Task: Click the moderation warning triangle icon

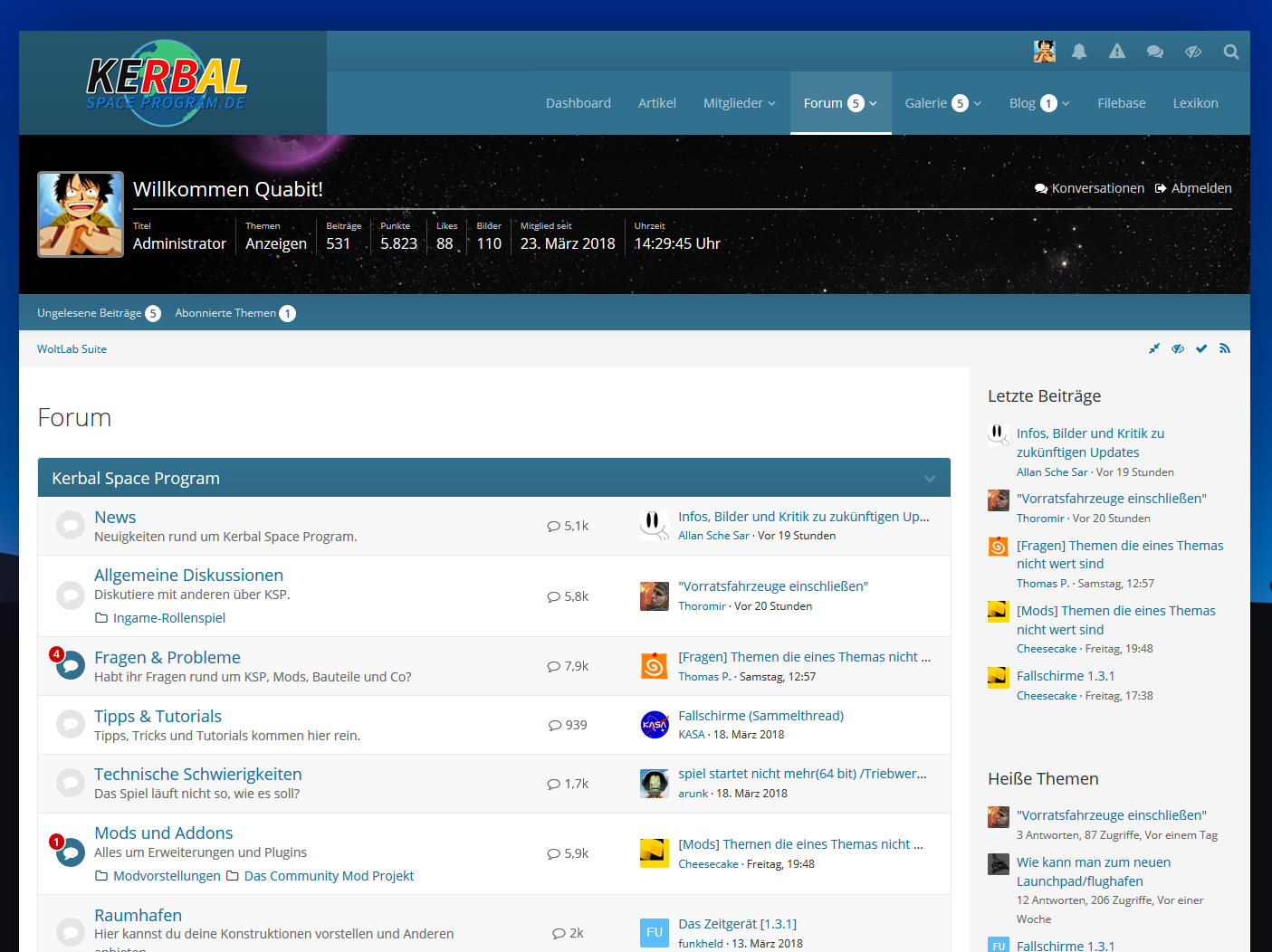Action: click(1117, 52)
